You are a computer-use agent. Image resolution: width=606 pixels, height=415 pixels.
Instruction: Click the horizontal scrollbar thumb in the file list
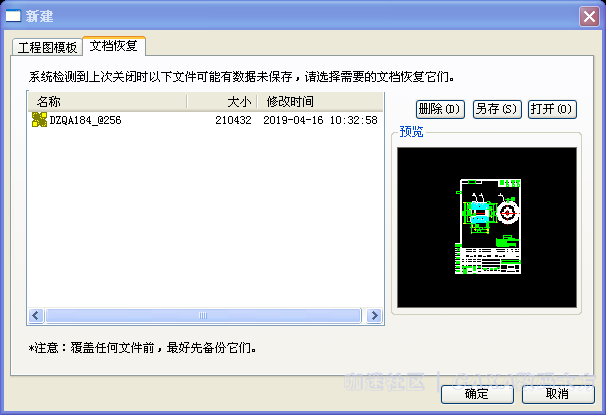tap(203, 316)
